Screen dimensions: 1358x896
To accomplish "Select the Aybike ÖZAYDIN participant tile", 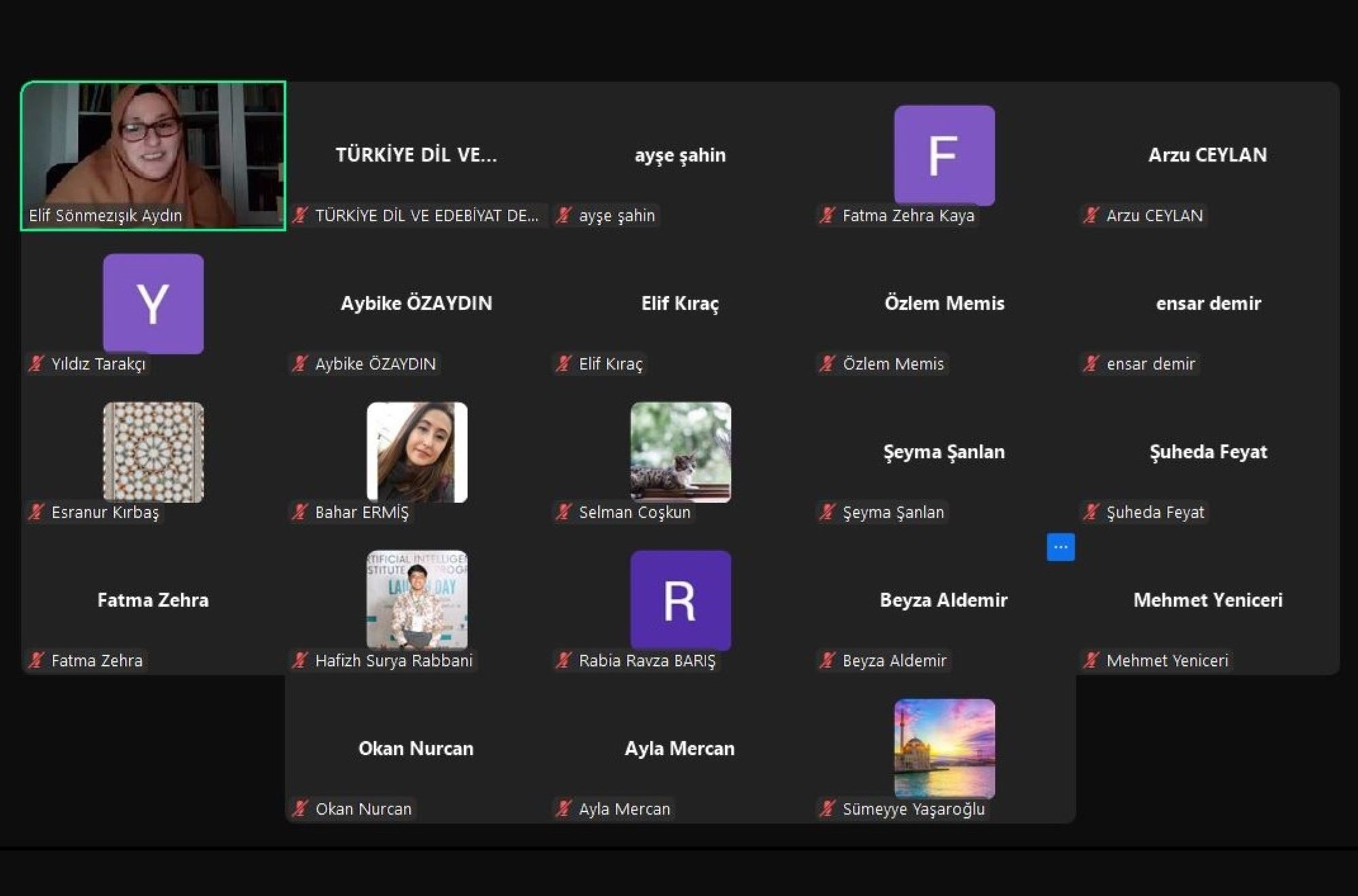I will [416, 303].
